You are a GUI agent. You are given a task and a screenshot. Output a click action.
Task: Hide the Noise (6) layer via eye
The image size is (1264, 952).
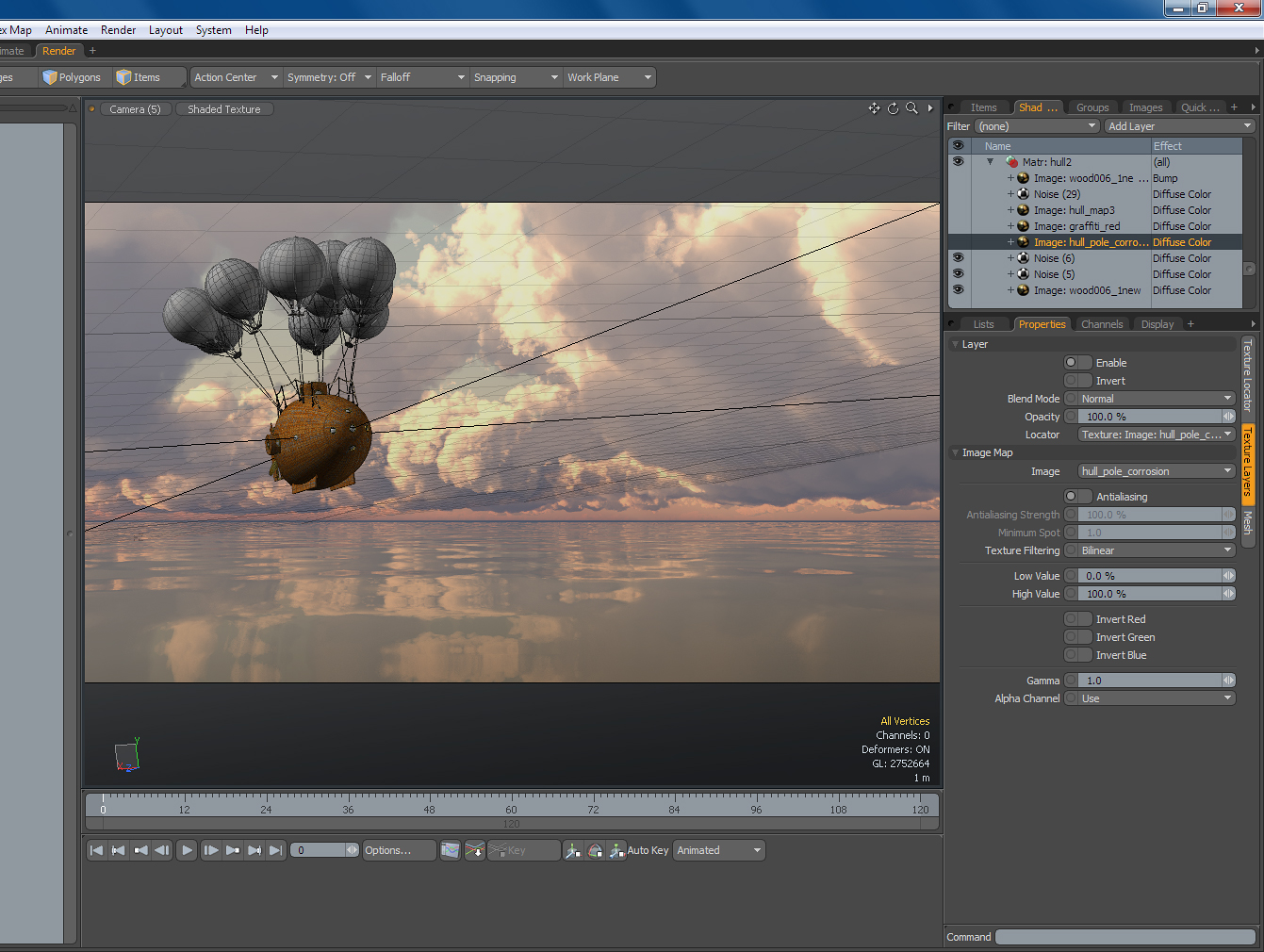click(x=958, y=257)
